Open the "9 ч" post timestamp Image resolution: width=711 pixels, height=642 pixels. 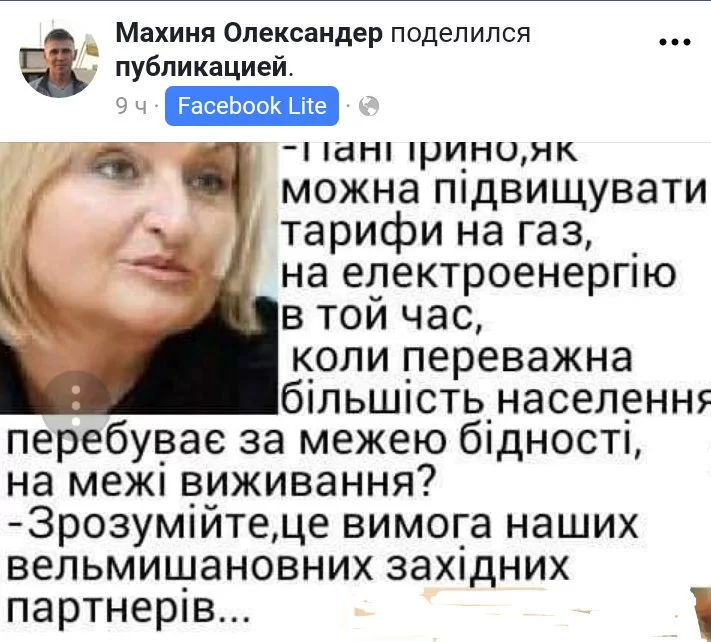coord(131,107)
